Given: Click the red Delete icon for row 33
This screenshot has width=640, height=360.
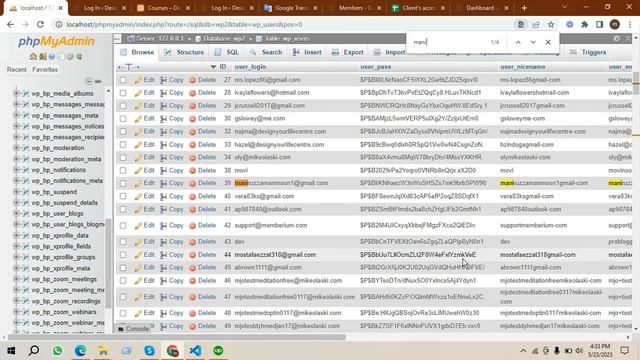Looking at the screenshot, I should 193,145.
